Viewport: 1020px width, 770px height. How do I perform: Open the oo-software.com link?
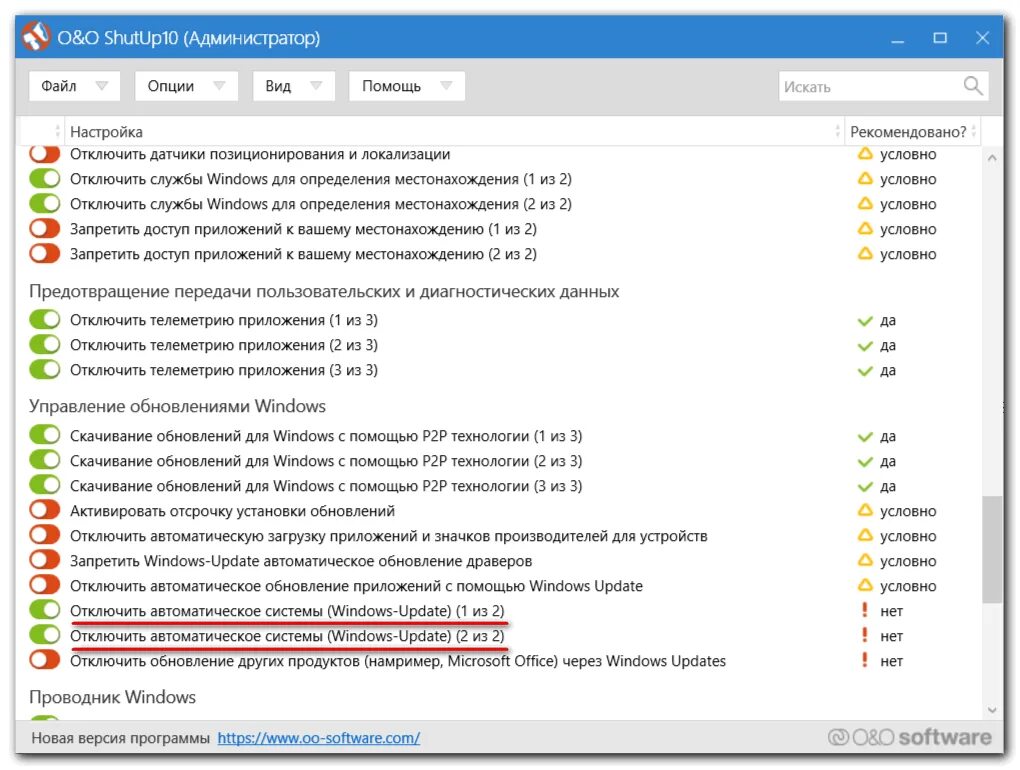[x=318, y=738]
